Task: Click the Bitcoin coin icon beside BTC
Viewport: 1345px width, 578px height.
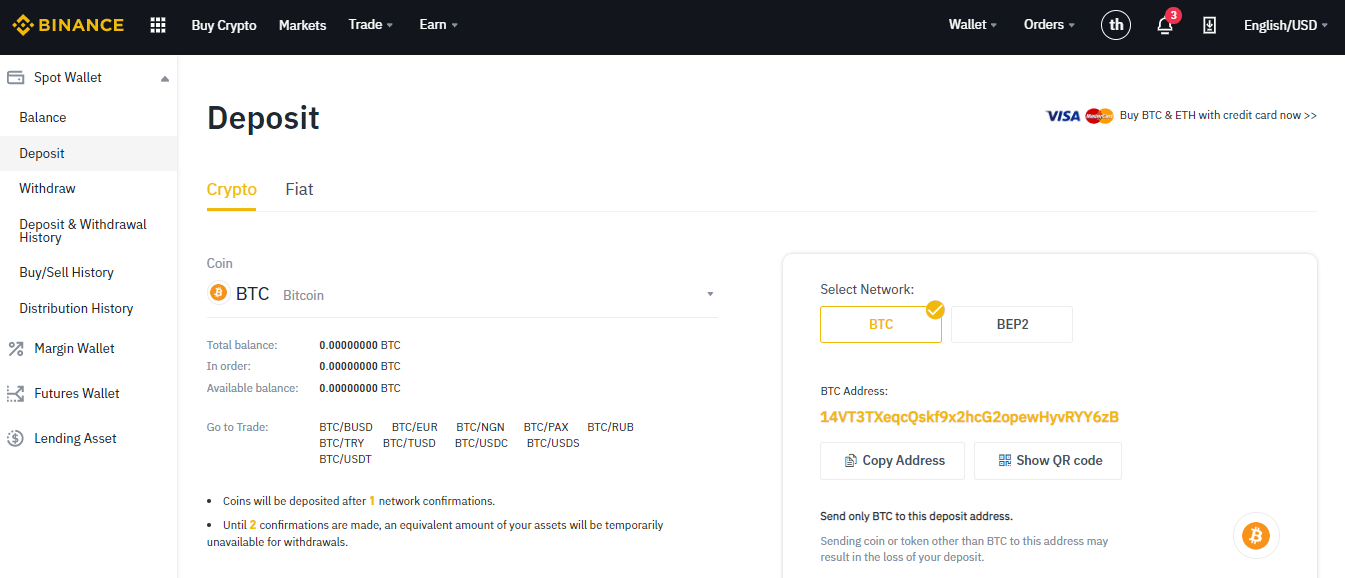Action: pyautogui.click(x=218, y=294)
